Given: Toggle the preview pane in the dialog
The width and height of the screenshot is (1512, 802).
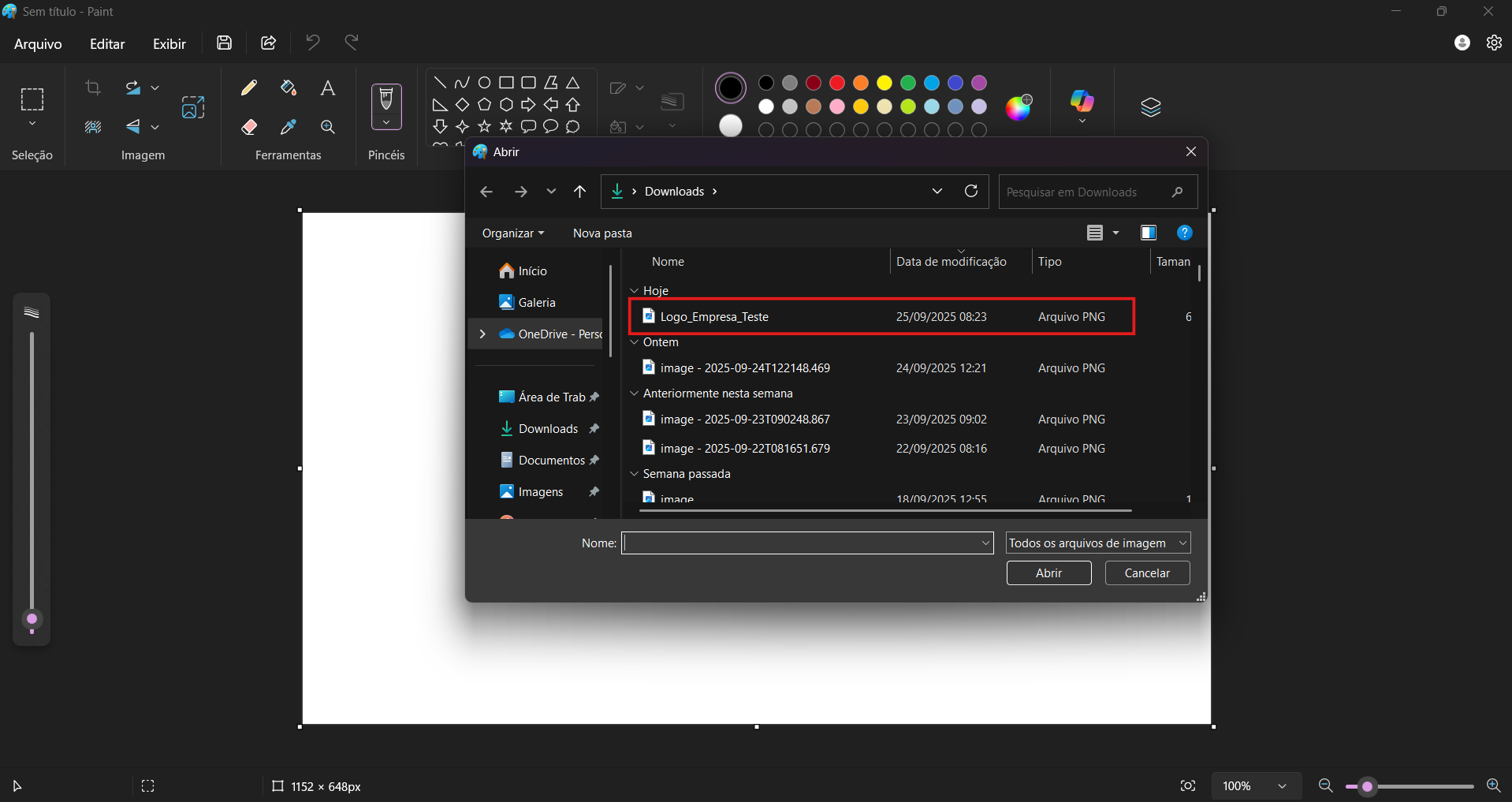Looking at the screenshot, I should pos(1148,233).
